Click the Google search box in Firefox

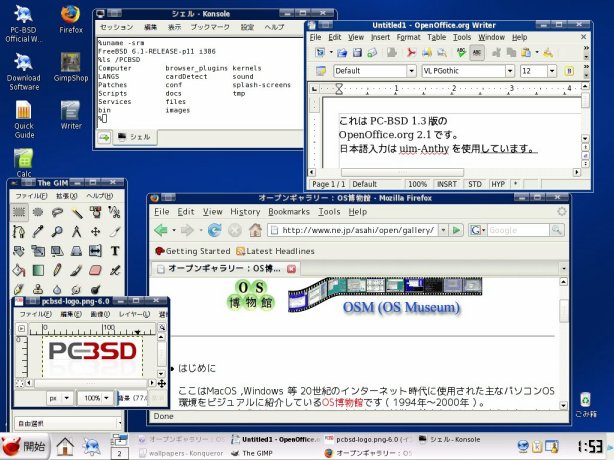click(518, 230)
